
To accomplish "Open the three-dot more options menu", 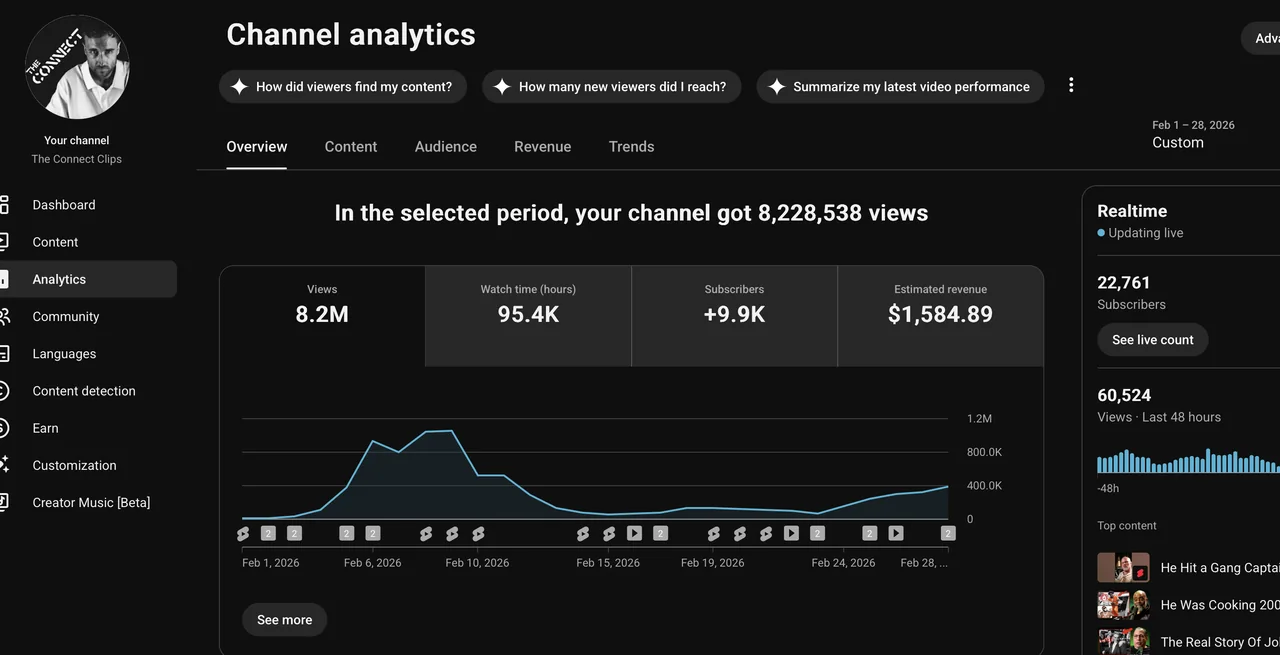I will [x=1071, y=86].
